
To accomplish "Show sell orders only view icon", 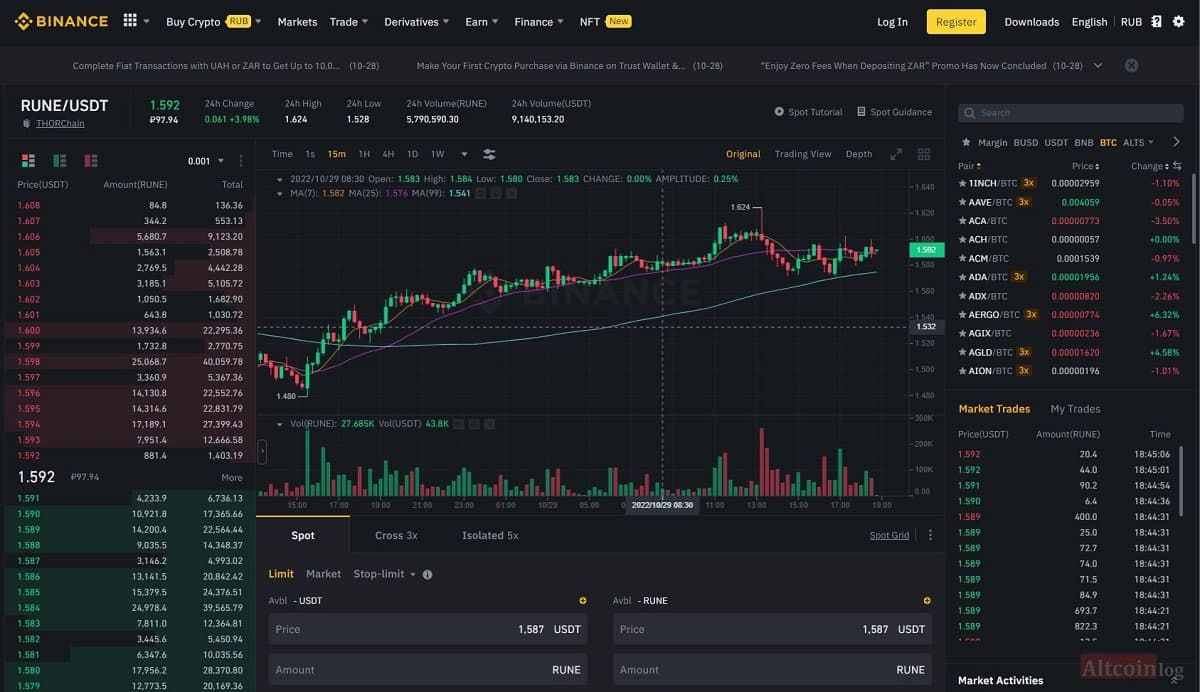I will (91, 160).
